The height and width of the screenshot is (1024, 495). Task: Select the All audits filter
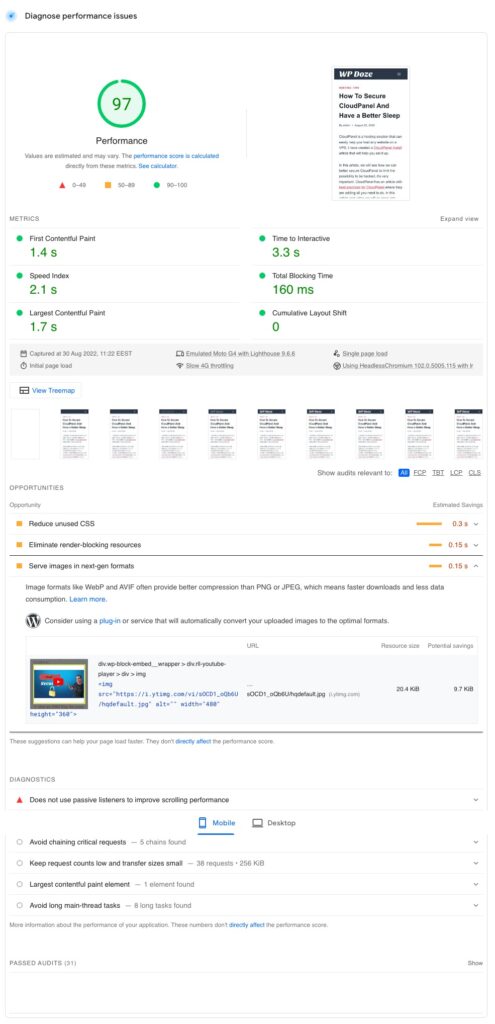click(x=404, y=472)
